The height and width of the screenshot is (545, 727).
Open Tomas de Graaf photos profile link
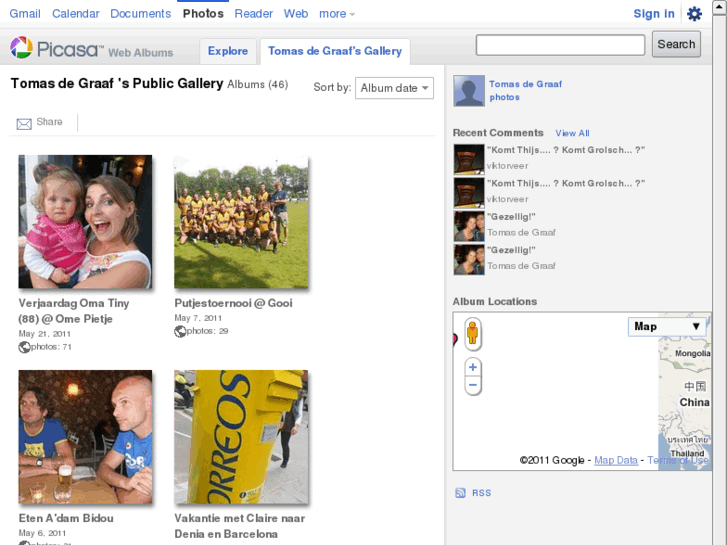pyautogui.click(x=525, y=90)
